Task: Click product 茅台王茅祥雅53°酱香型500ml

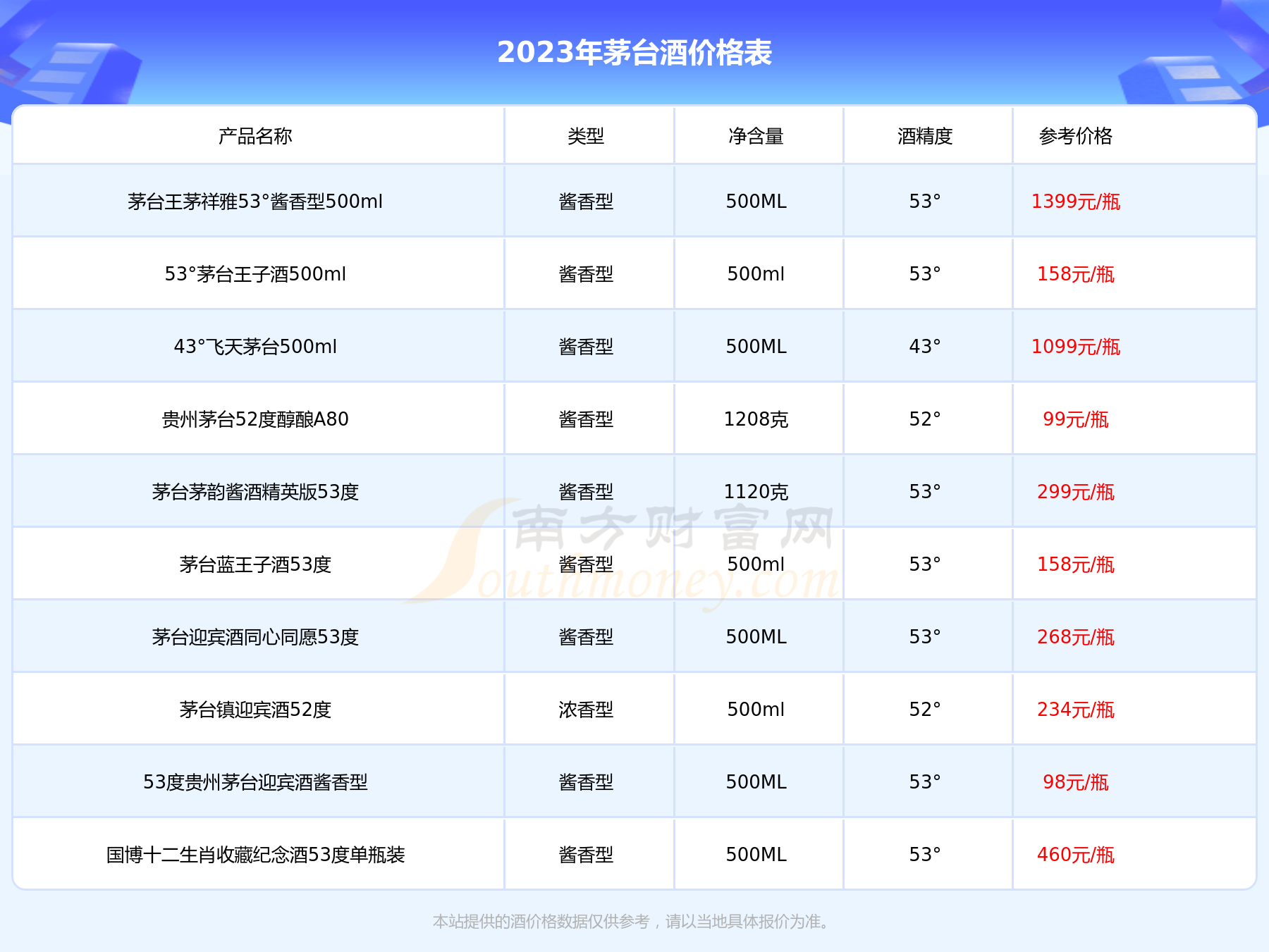Action: [x=255, y=202]
